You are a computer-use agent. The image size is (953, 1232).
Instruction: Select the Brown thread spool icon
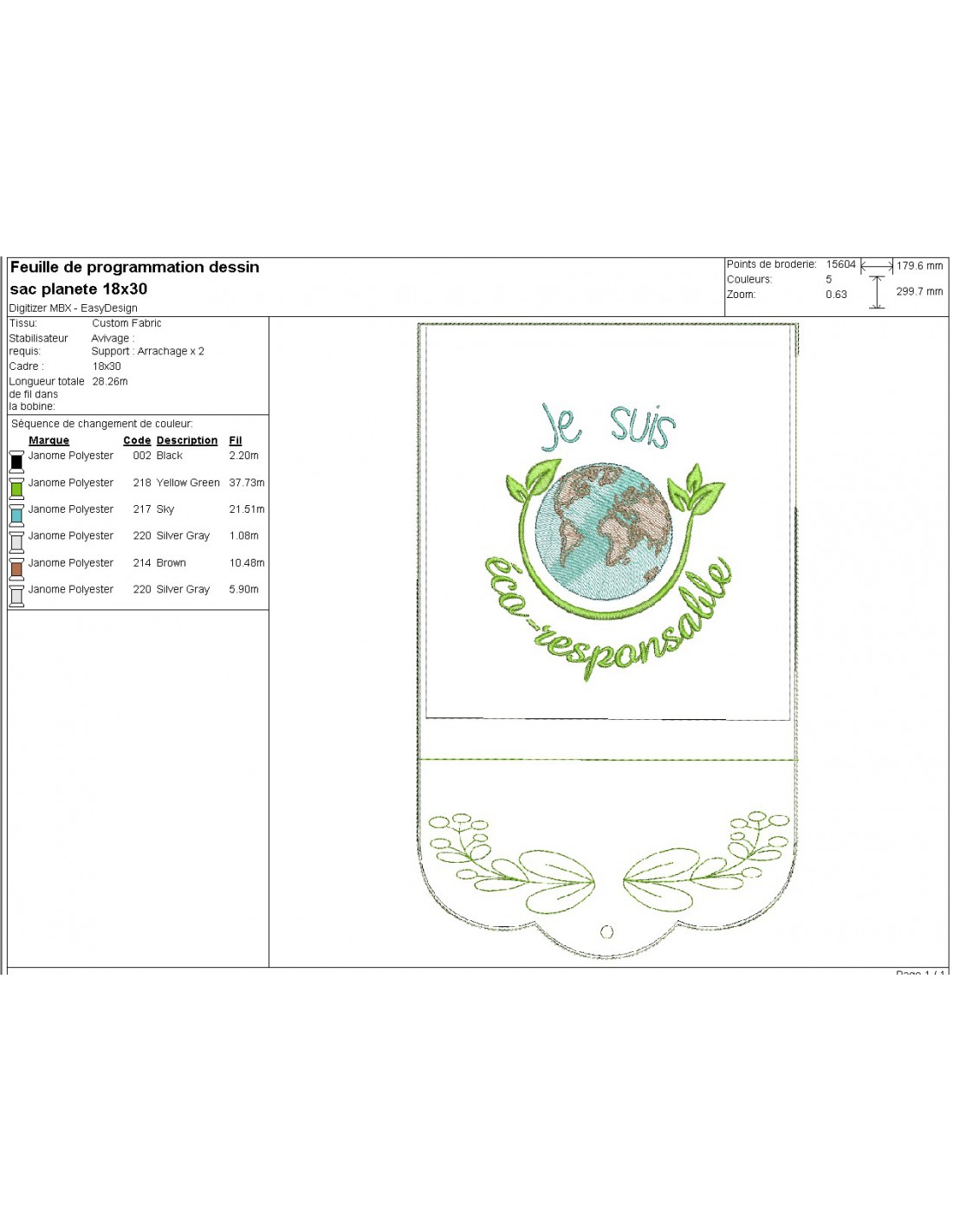click(x=16, y=568)
